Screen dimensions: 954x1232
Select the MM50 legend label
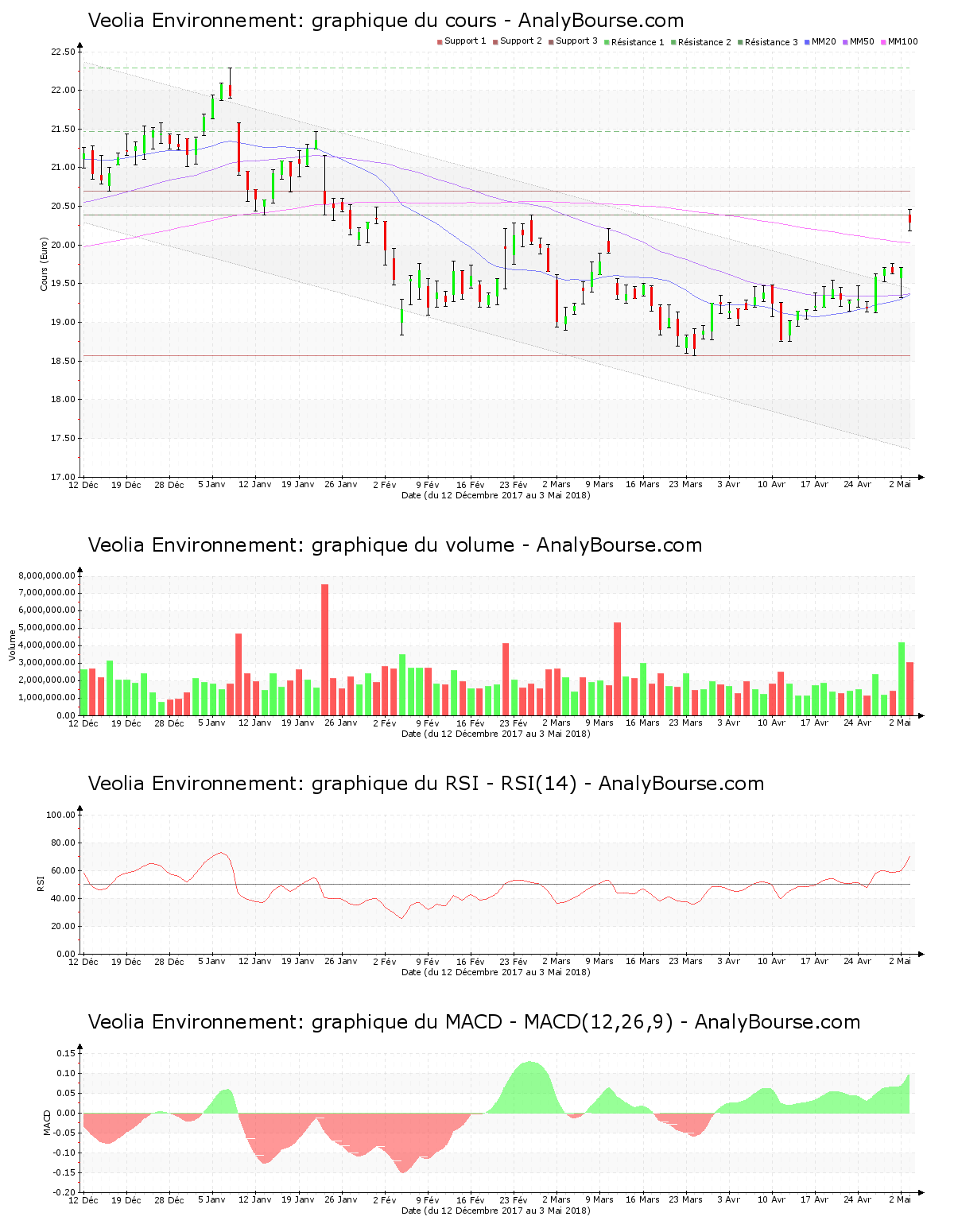coord(862,41)
